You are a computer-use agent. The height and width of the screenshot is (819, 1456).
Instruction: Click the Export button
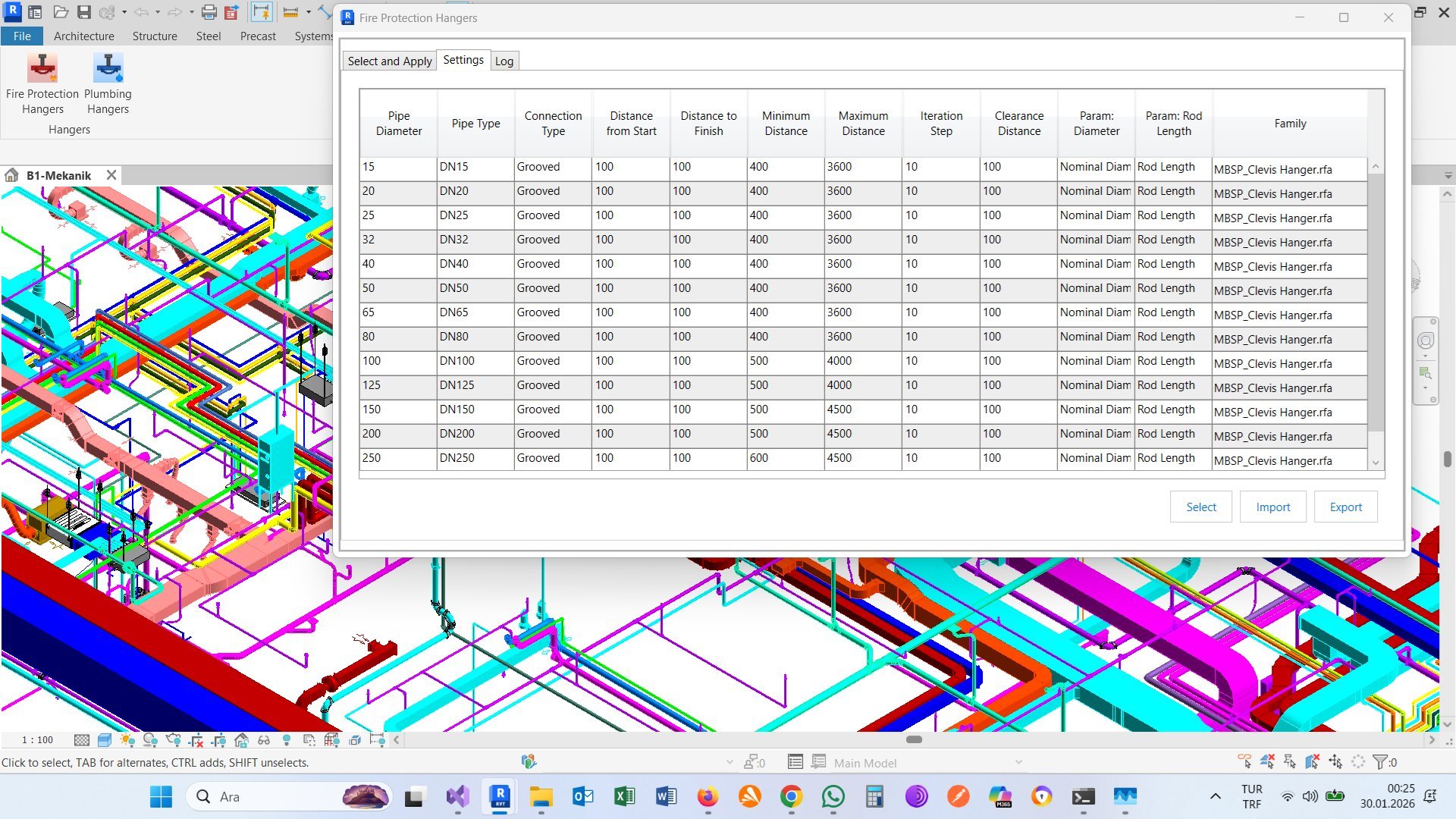(x=1345, y=507)
